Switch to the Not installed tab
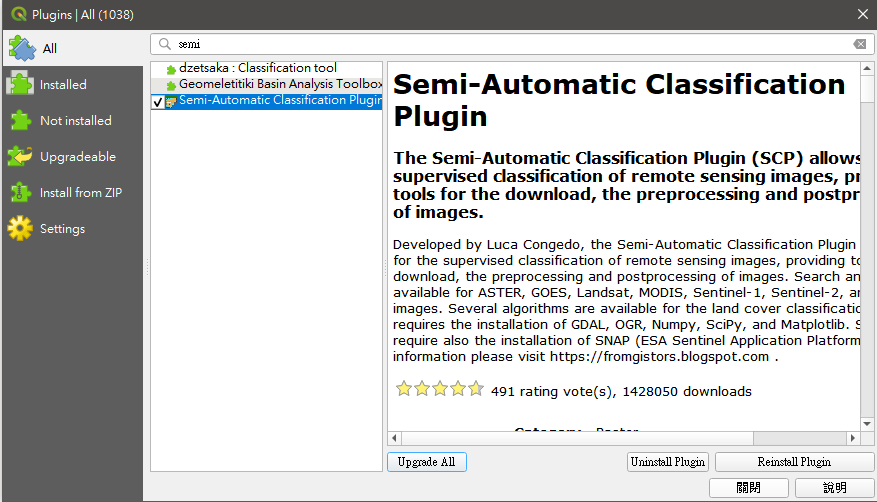Image resolution: width=877 pixels, height=502 pixels. [x=73, y=120]
